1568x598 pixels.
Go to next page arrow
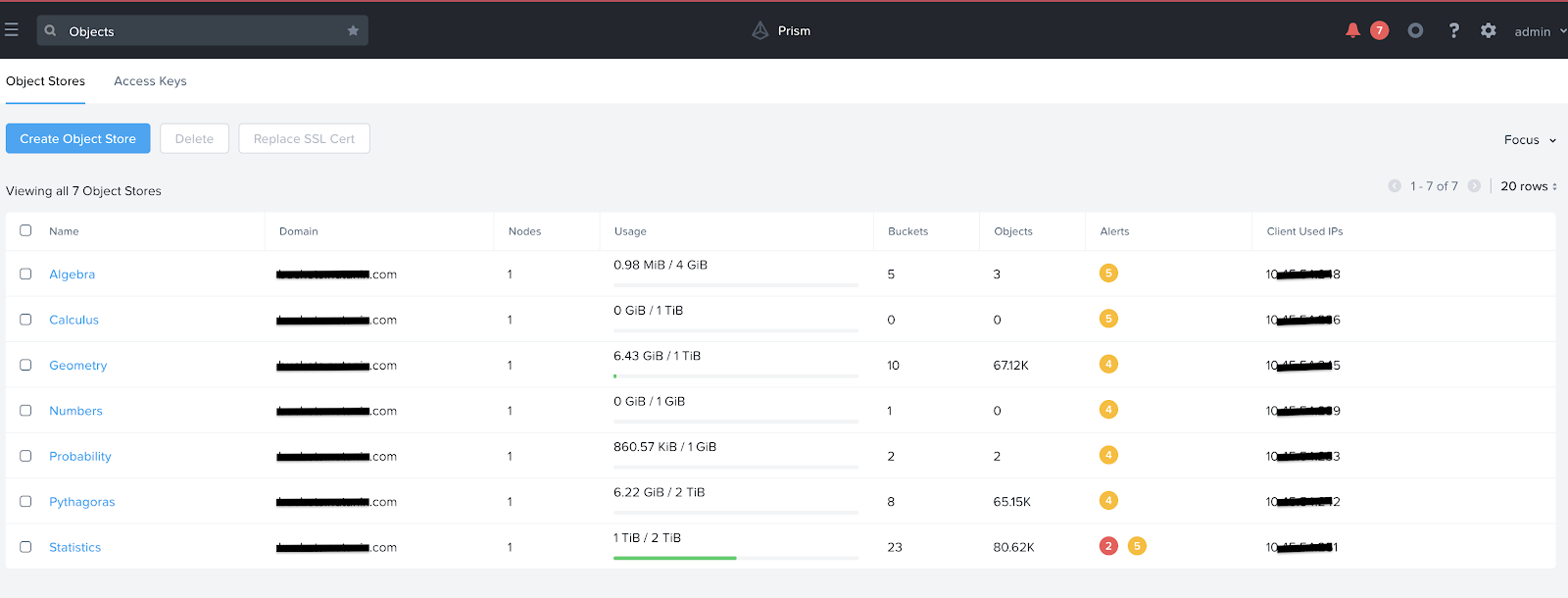1474,186
